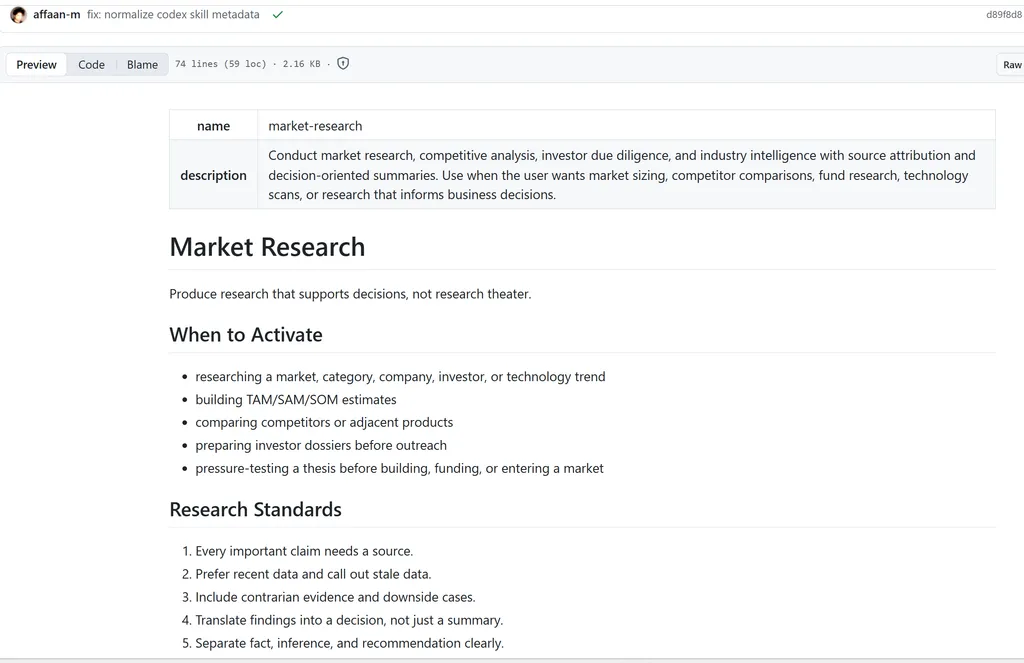Switch to the Blame tab
Screen dimensions: 1024x663
click(x=142, y=65)
